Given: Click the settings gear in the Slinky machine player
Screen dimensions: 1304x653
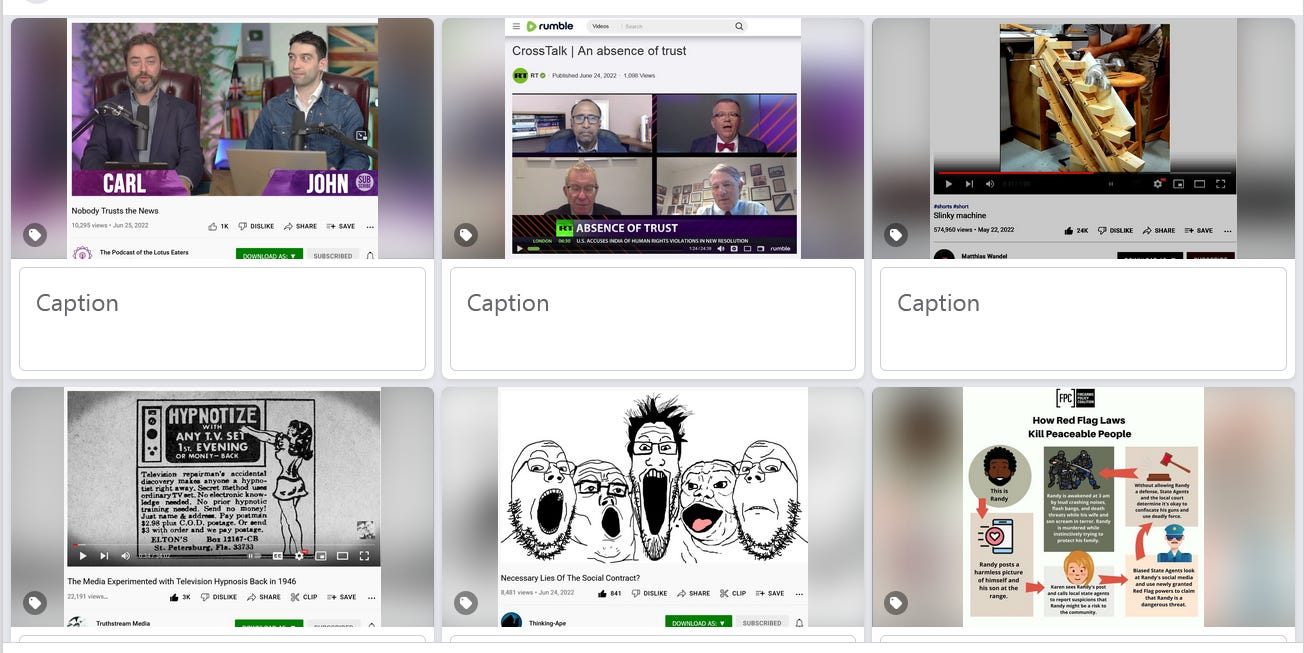Looking at the screenshot, I should click(1158, 184).
